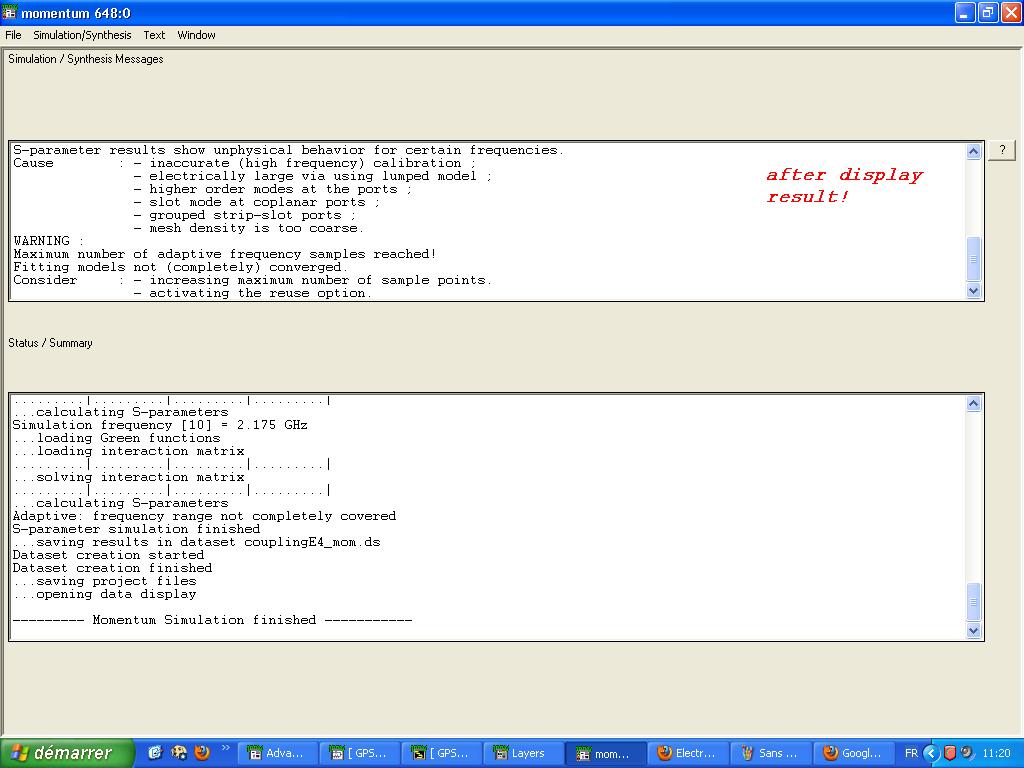Click the 'Momentum Simulation finished' line
The height and width of the screenshot is (768, 1024).
212,620
